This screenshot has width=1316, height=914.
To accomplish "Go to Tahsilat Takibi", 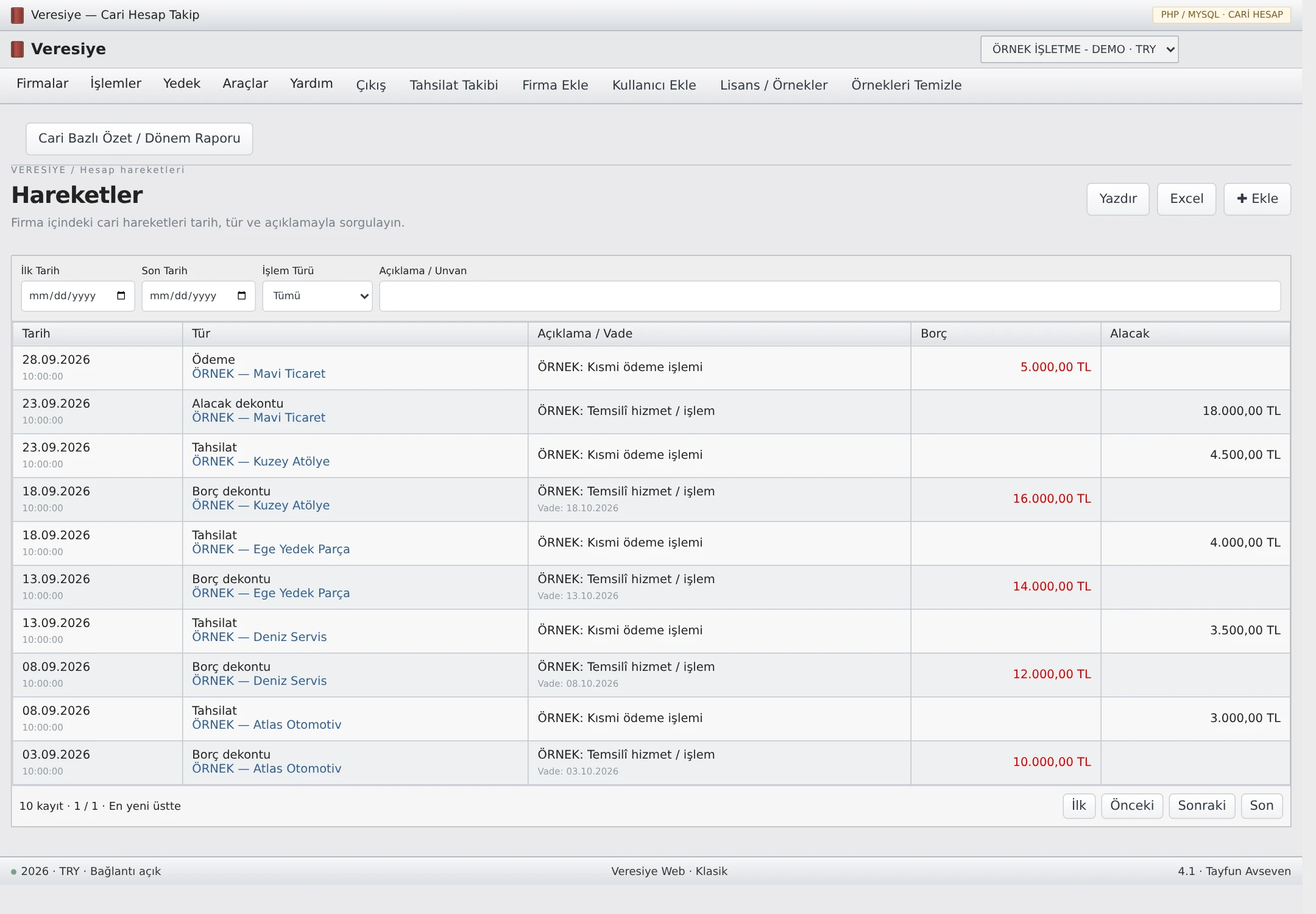I will click(x=454, y=85).
